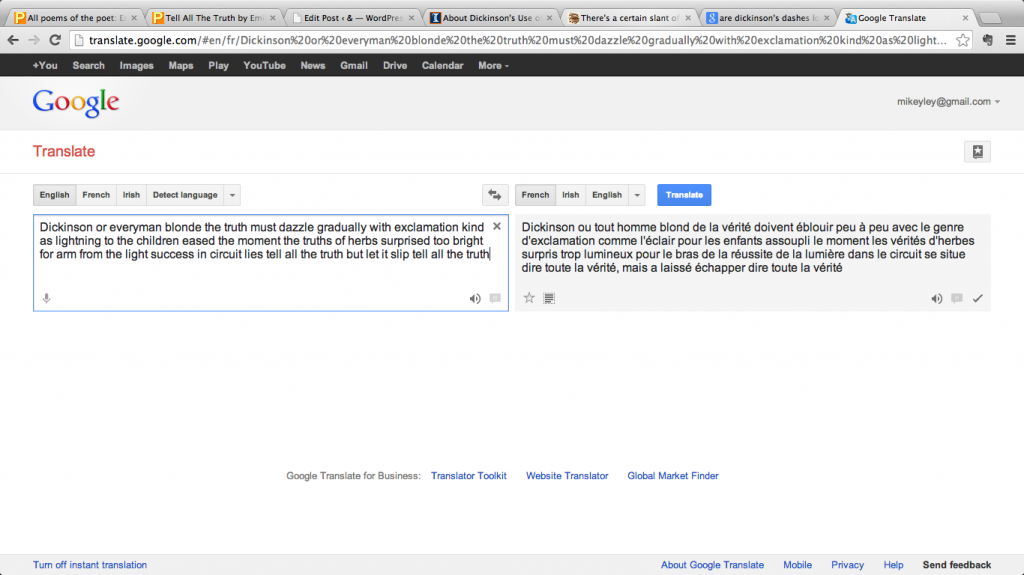Image resolution: width=1024 pixels, height=575 pixels.
Task: Select English as the source language
Action: [54, 195]
